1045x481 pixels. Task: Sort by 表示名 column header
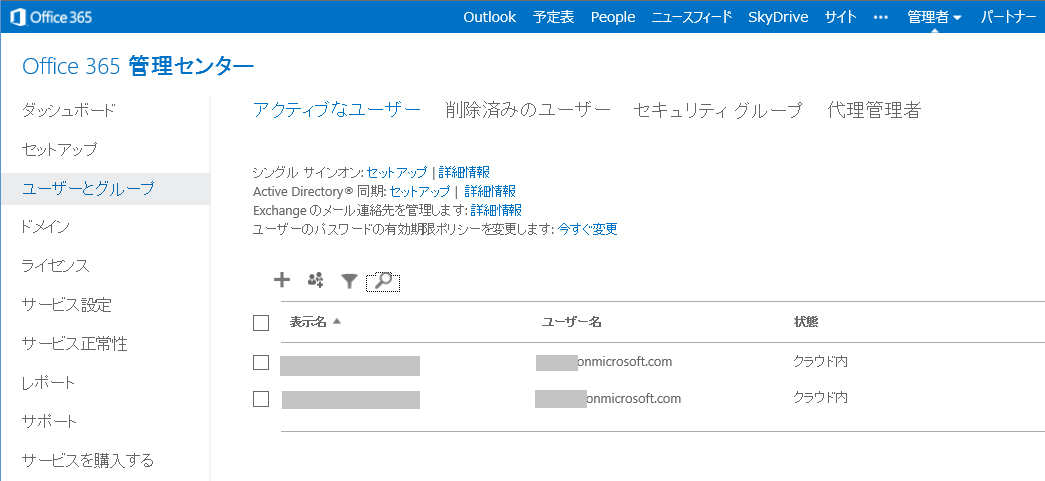point(315,322)
